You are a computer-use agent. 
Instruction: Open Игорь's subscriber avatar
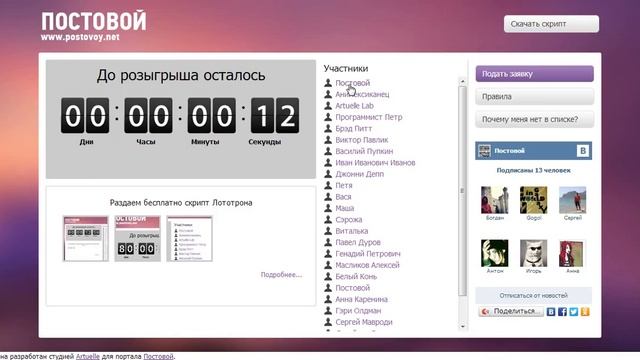point(533,253)
